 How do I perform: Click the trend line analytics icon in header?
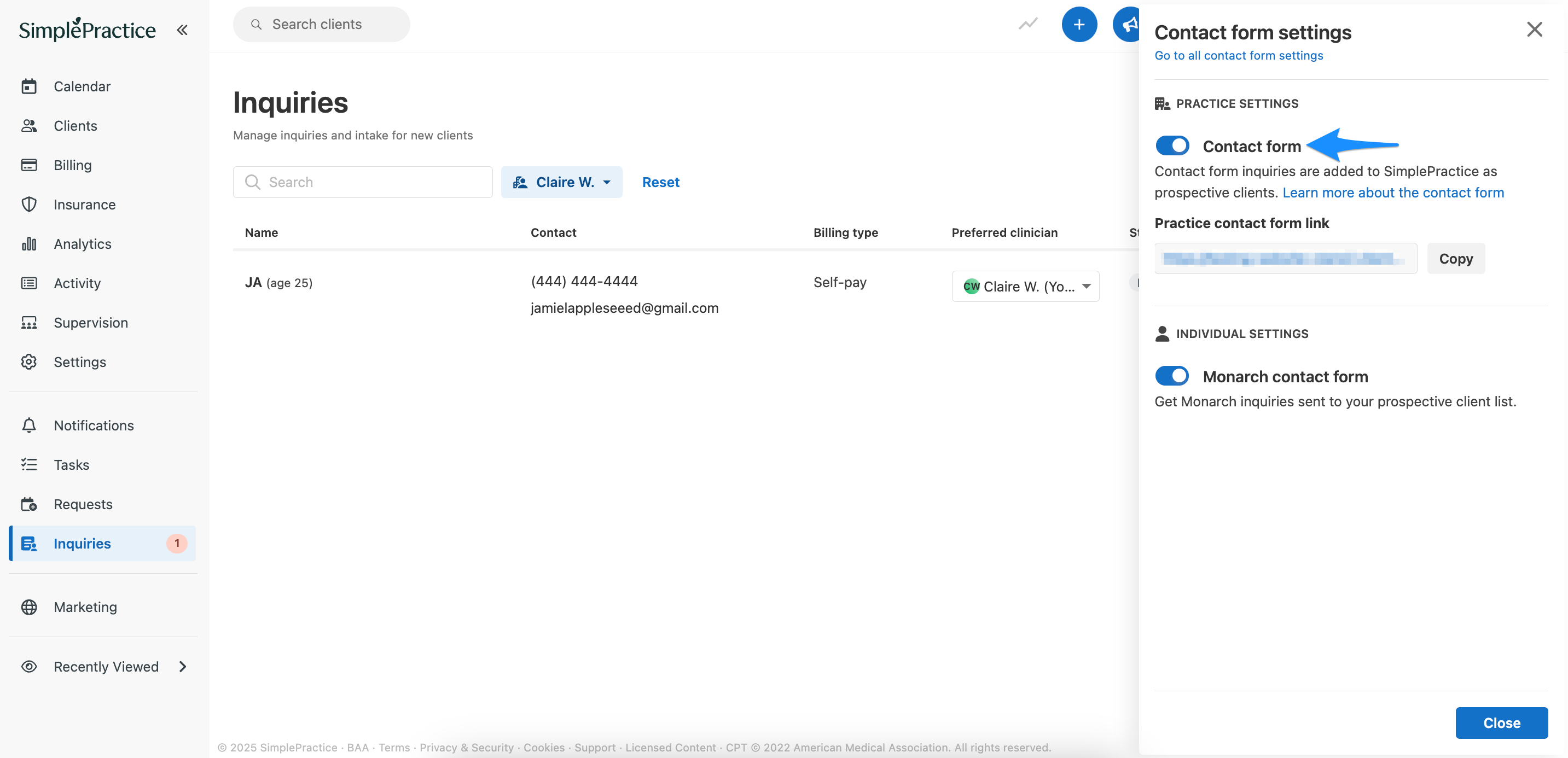click(1027, 24)
